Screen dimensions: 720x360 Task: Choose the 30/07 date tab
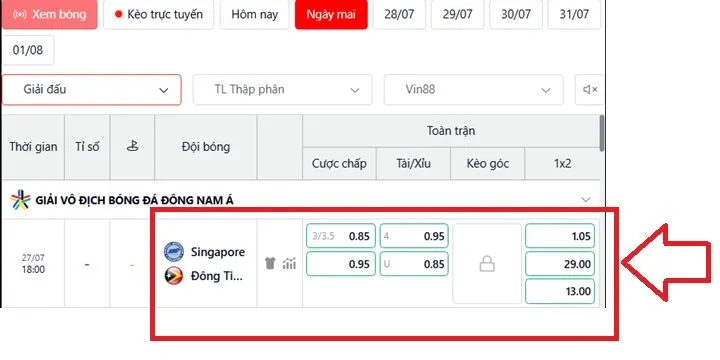click(x=516, y=14)
